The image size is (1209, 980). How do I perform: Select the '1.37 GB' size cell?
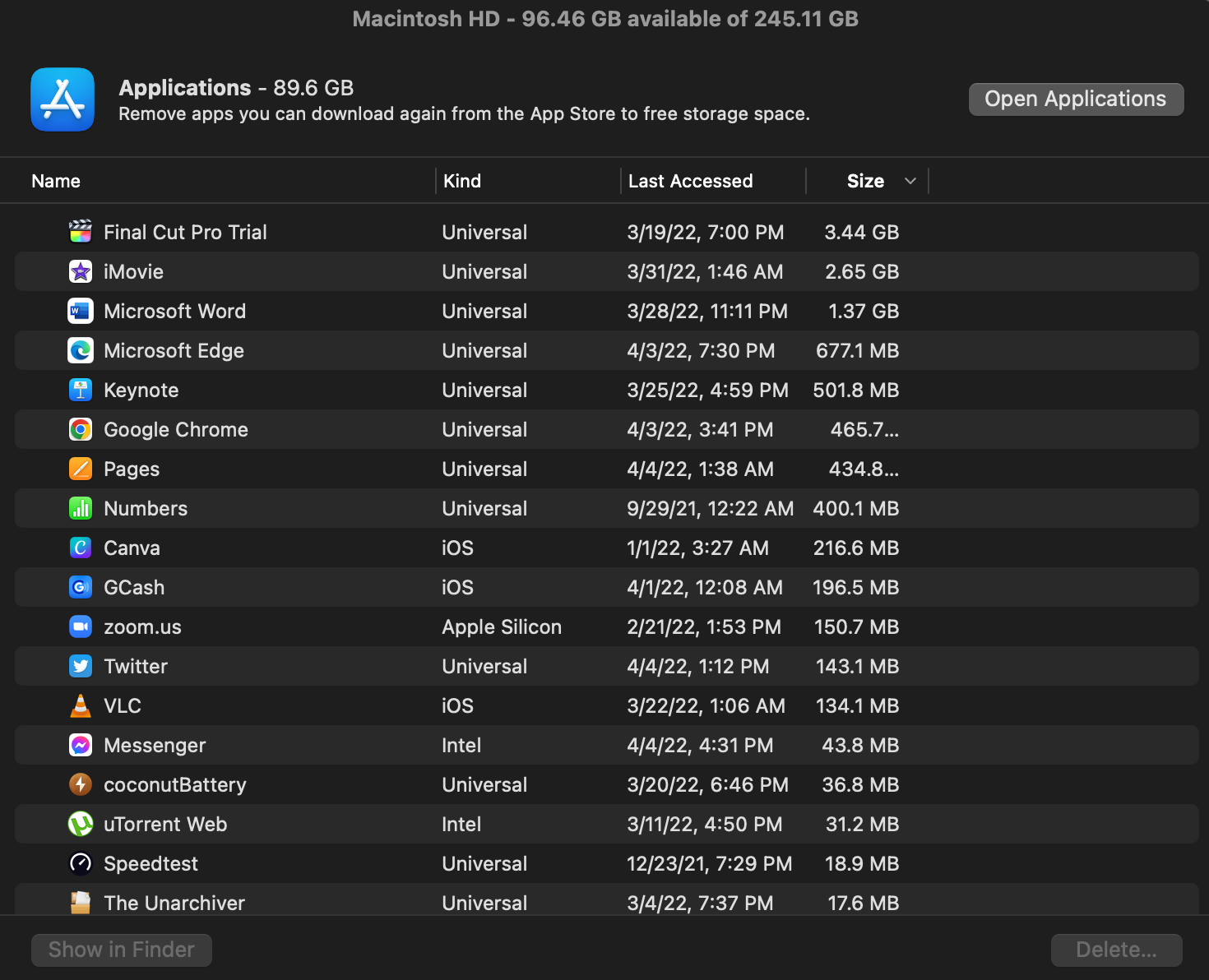(x=864, y=312)
